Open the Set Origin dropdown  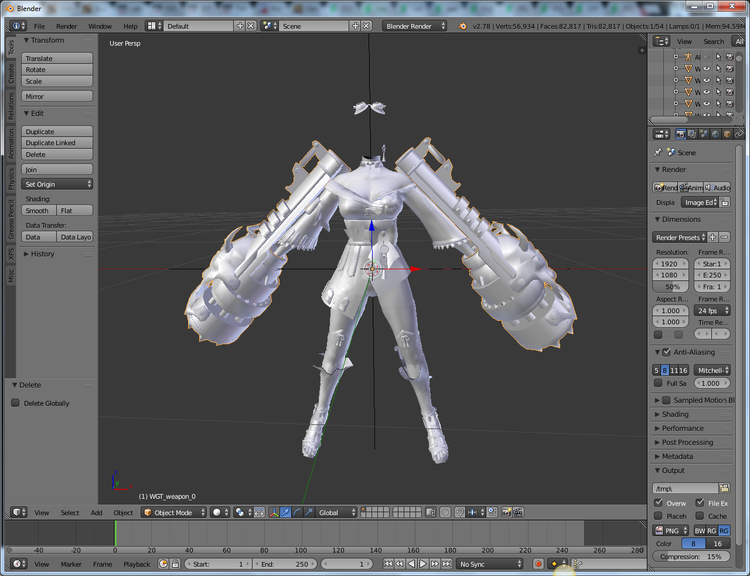[x=57, y=184]
